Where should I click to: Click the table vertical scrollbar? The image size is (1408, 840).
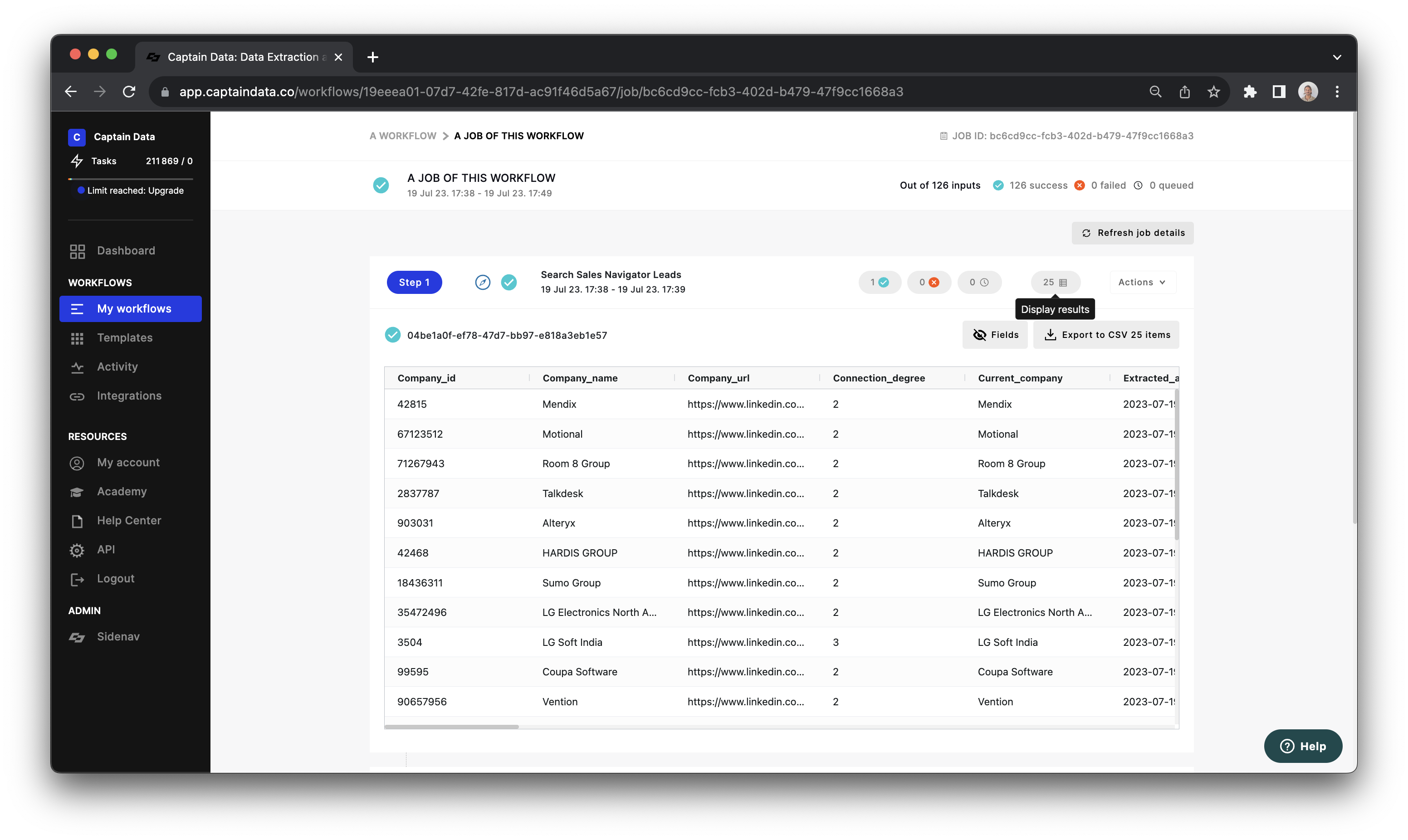coord(1177,464)
